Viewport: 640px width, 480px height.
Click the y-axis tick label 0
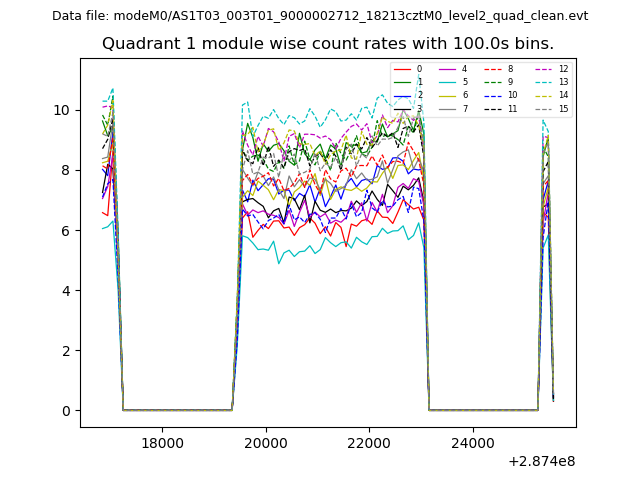tap(66, 411)
